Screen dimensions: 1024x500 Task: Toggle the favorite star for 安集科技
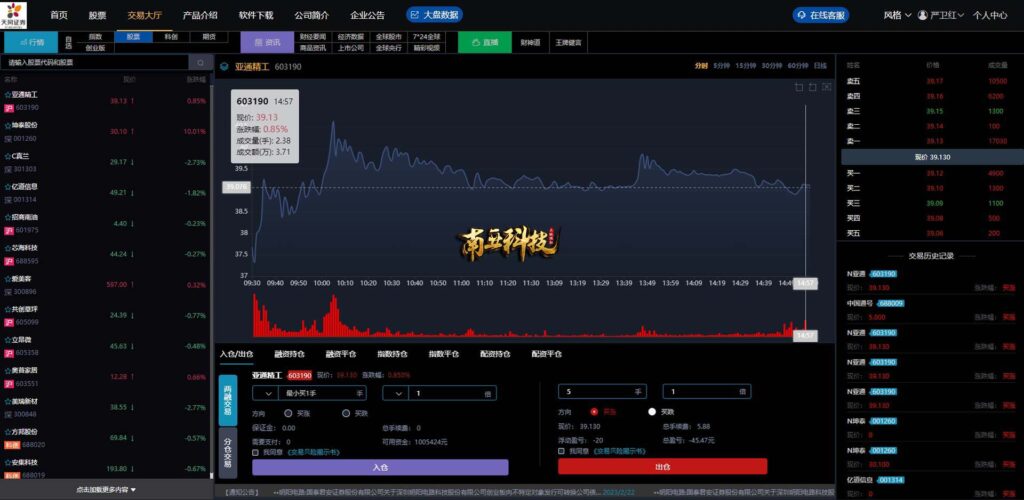8,463
